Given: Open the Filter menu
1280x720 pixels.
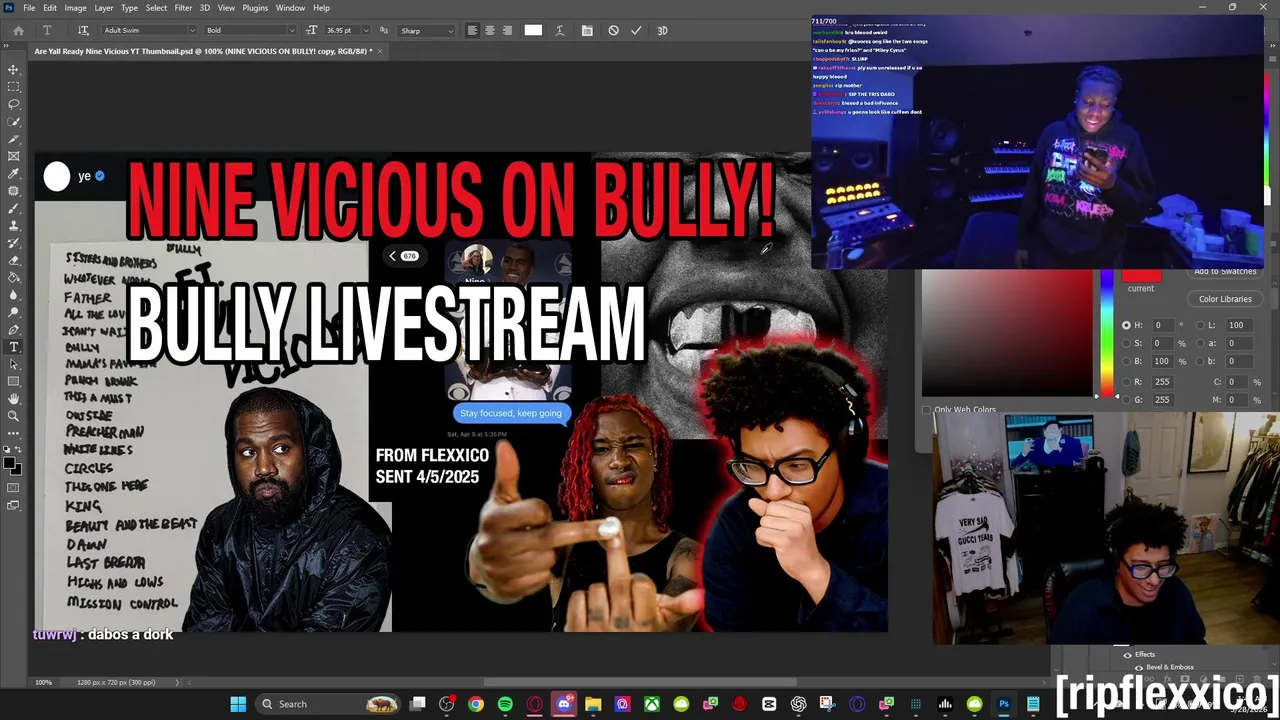Looking at the screenshot, I should 183,8.
